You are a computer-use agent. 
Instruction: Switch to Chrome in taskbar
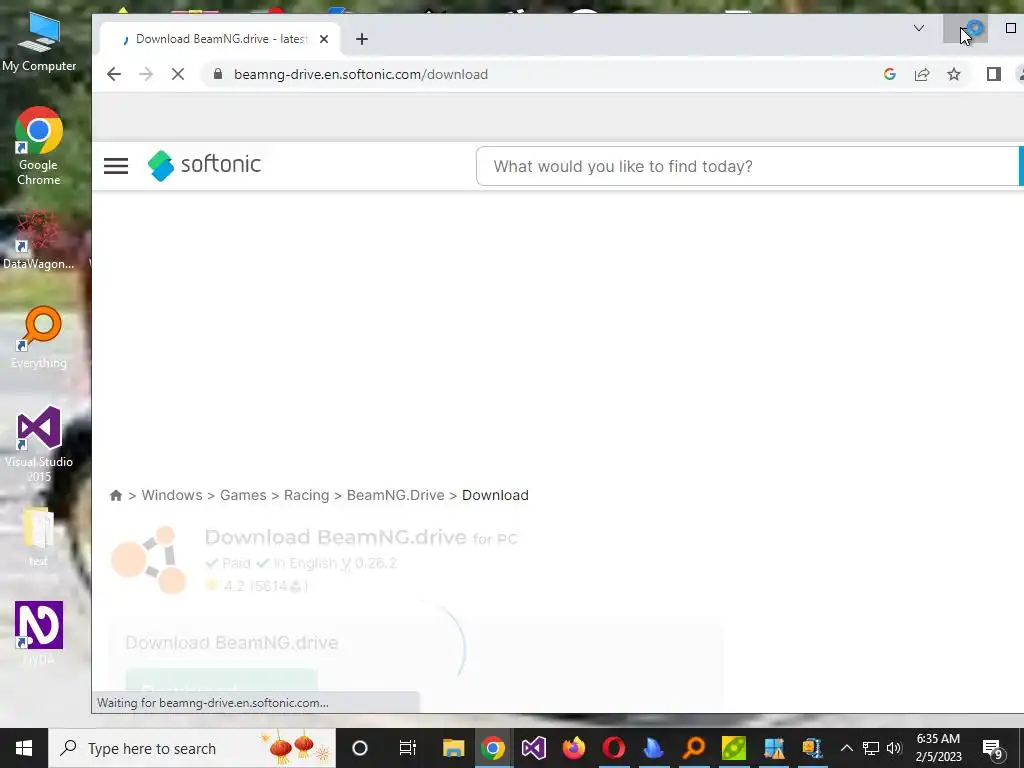(x=493, y=748)
